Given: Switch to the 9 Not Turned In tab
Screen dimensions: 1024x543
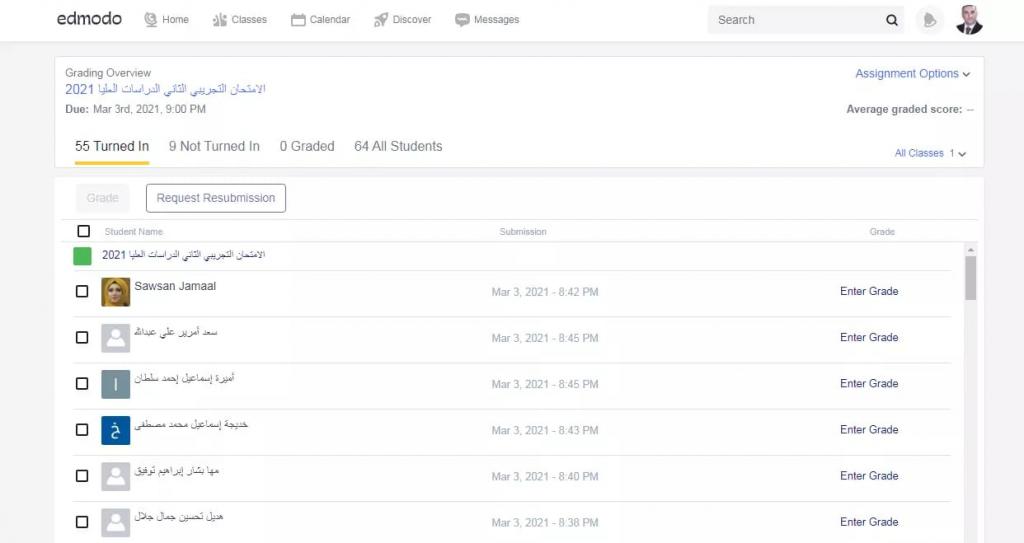Looking at the screenshot, I should click(214, 146).
